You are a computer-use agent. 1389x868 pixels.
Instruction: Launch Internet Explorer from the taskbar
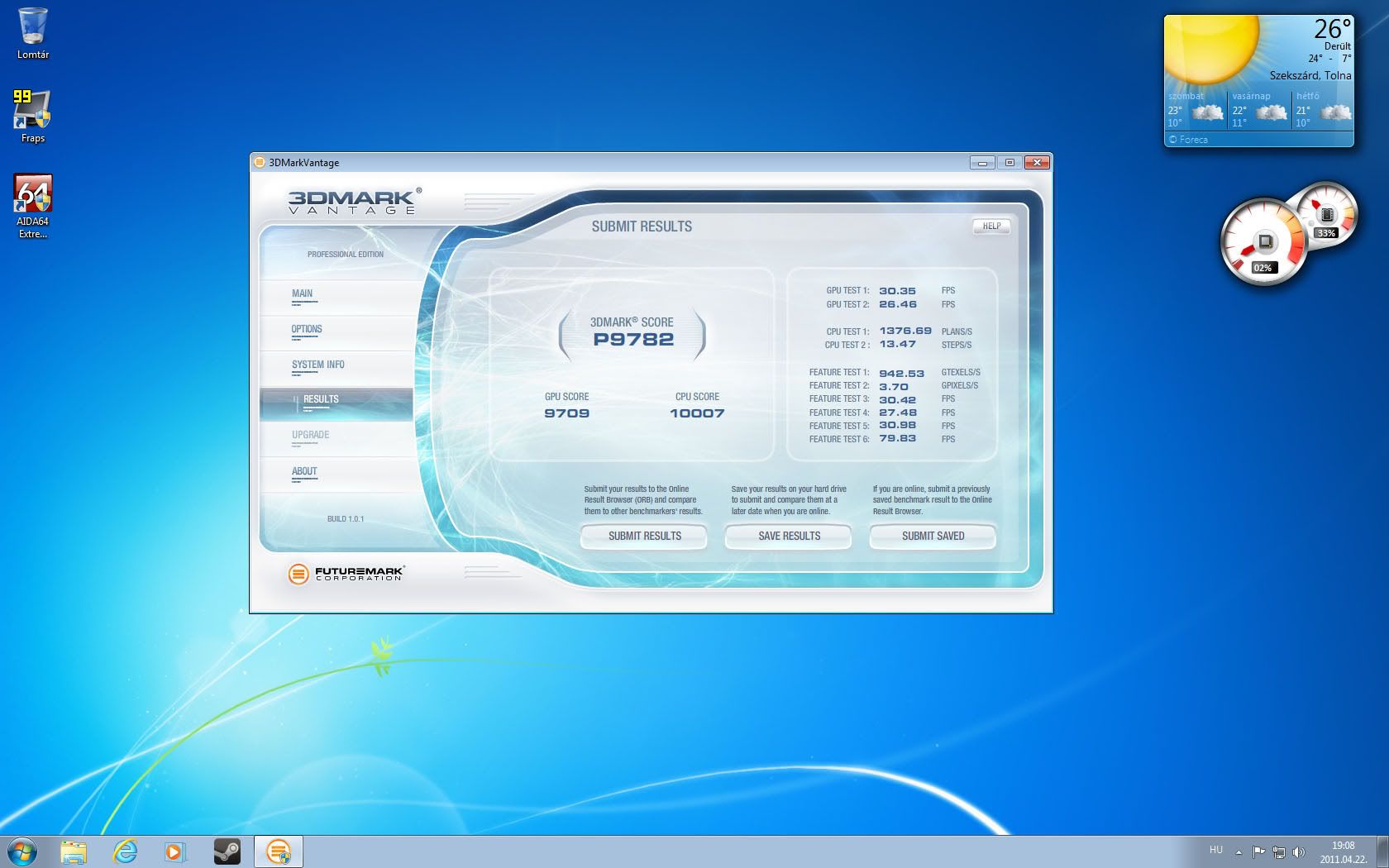click(125, 851)
